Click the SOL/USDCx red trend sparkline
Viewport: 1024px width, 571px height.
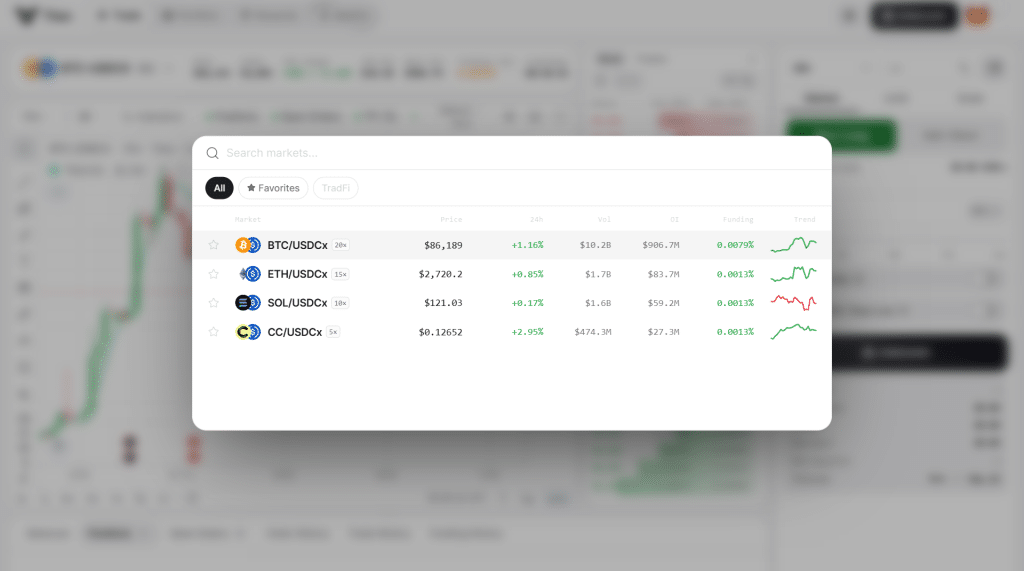(x=793, y=302)
